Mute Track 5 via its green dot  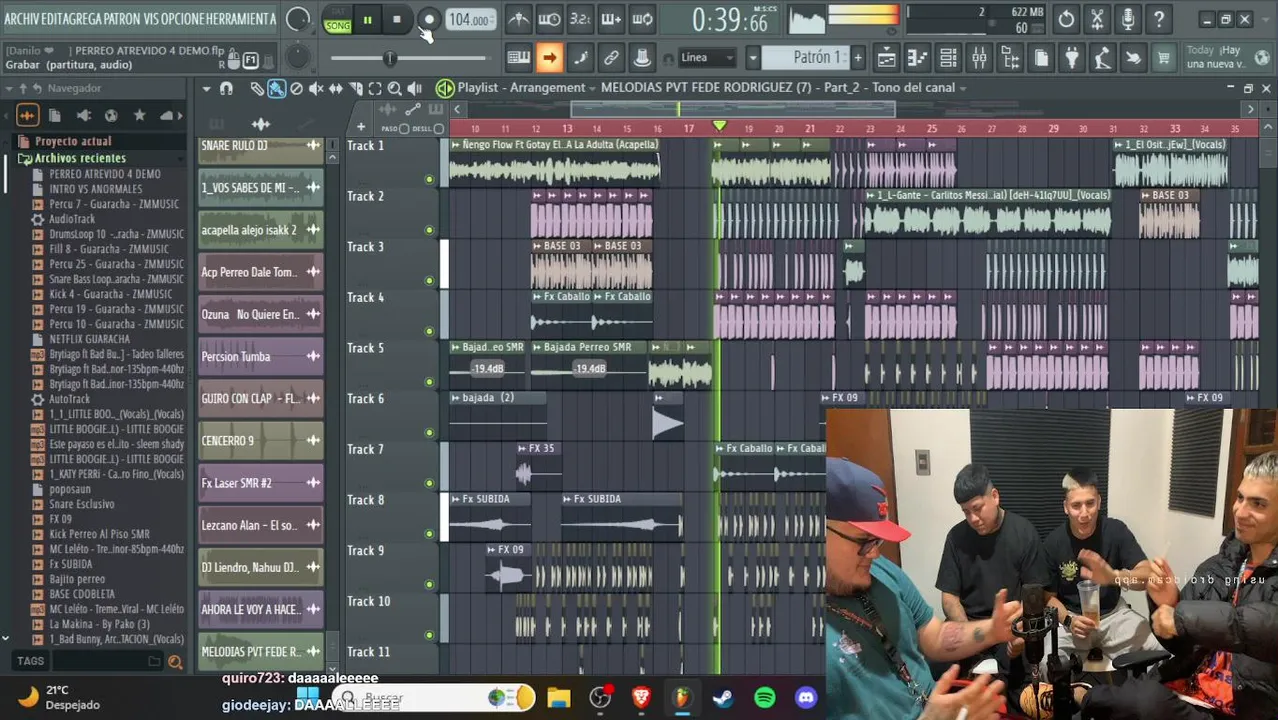click(429, 382)
